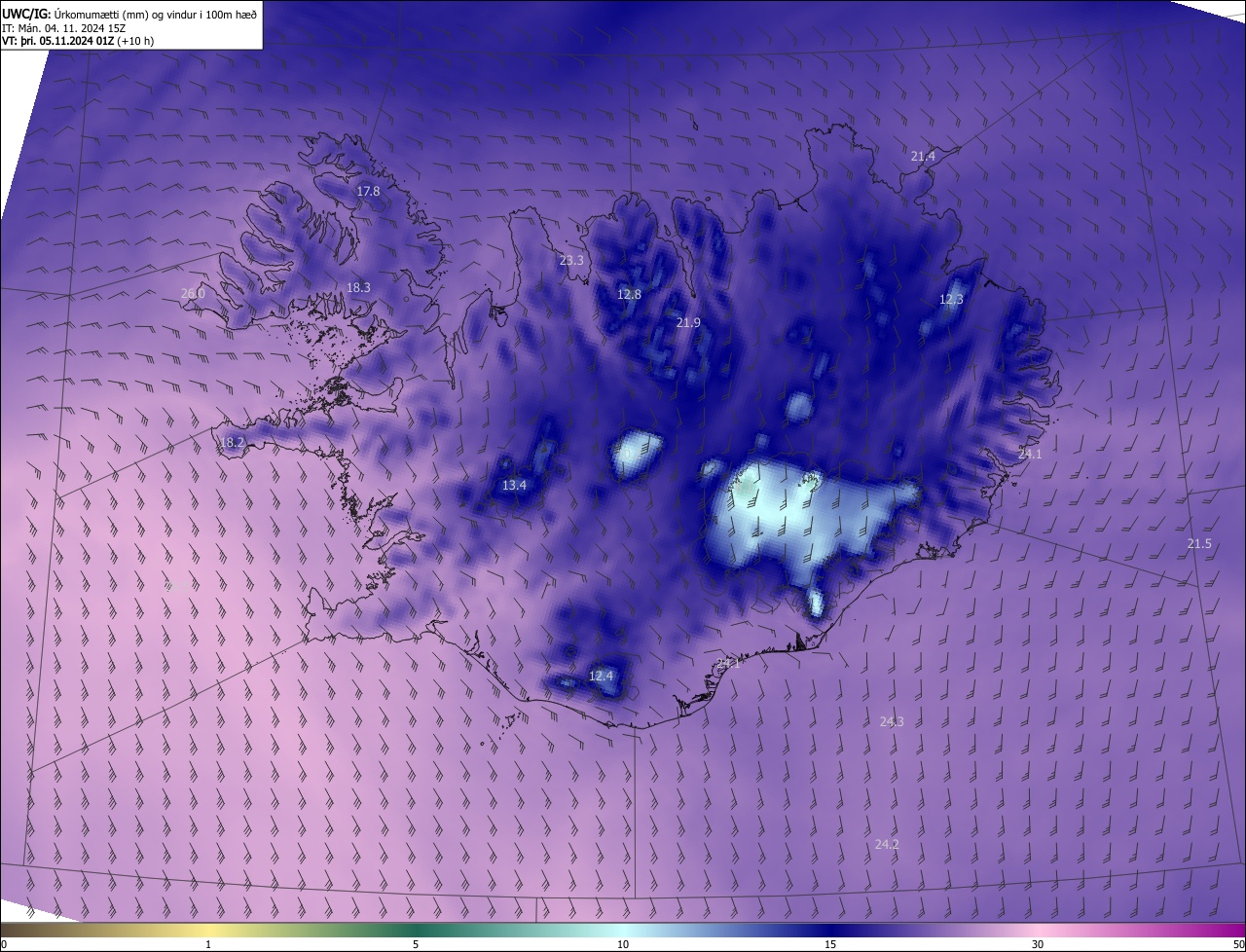The width and height of the screenshot is (1246, 952).
Task: Click the 21.9 value label
Action: click(688, 322)
